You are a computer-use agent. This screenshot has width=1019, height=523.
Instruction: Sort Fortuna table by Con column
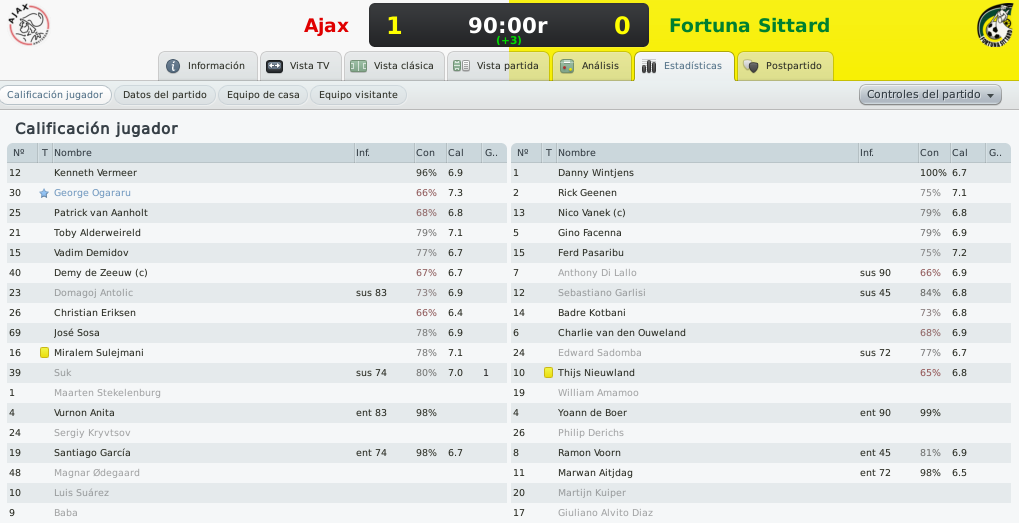click(929, 153)
